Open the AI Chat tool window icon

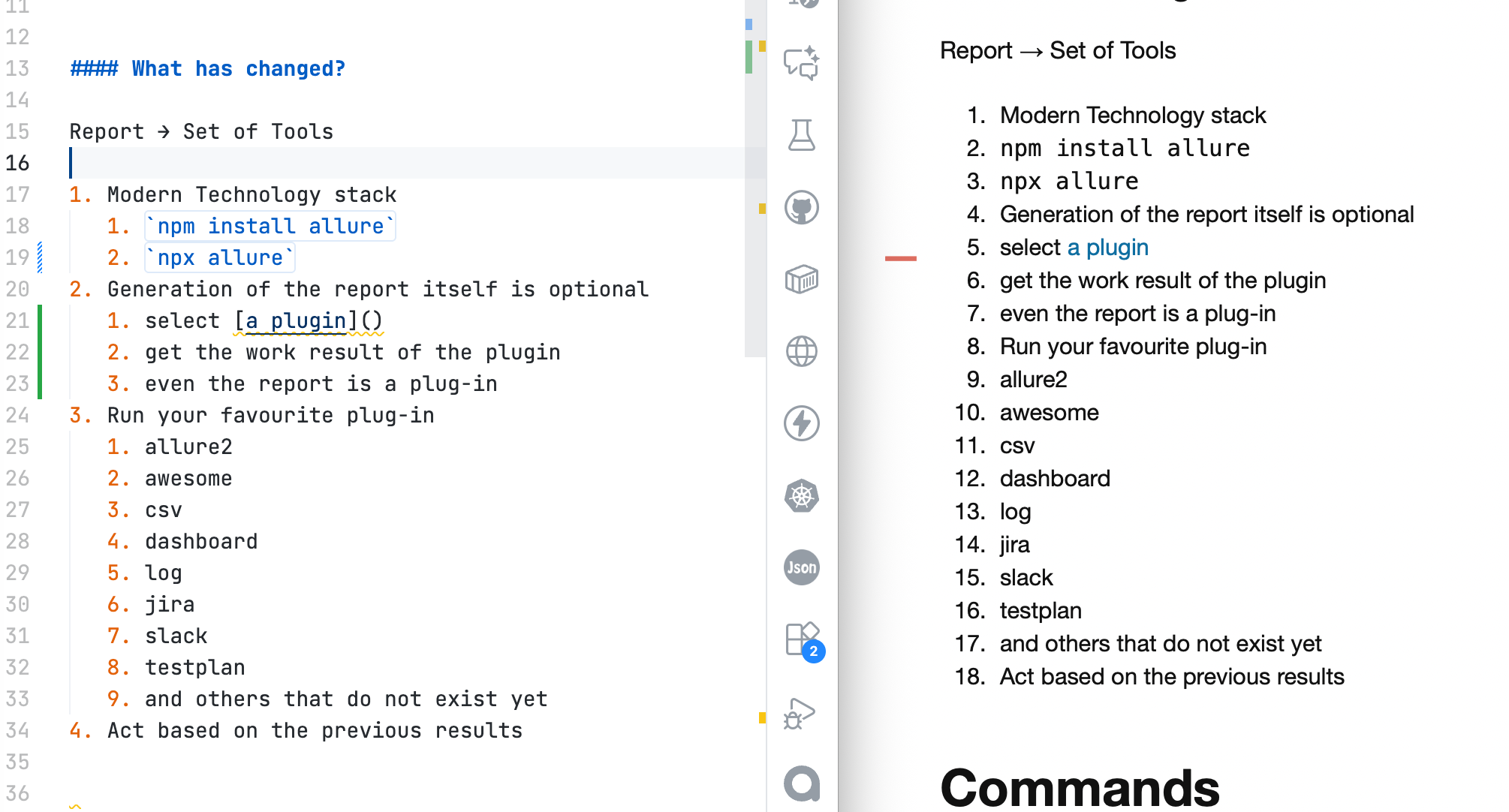(x=801, y=63)
